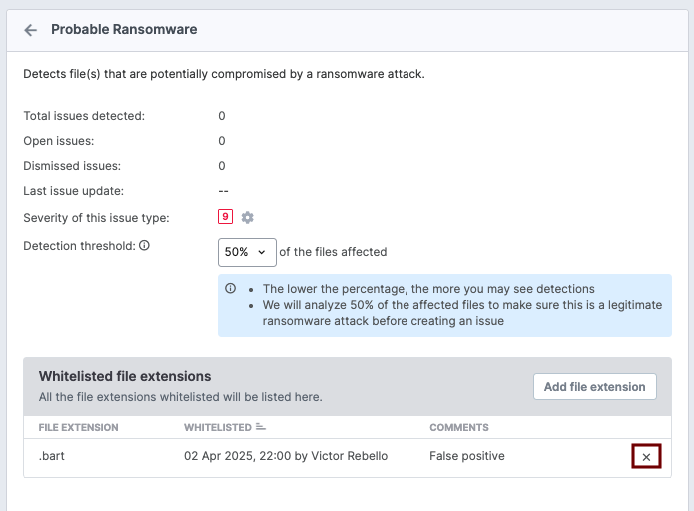Click the Severity of this issue type label

click(x=96, y=218)
